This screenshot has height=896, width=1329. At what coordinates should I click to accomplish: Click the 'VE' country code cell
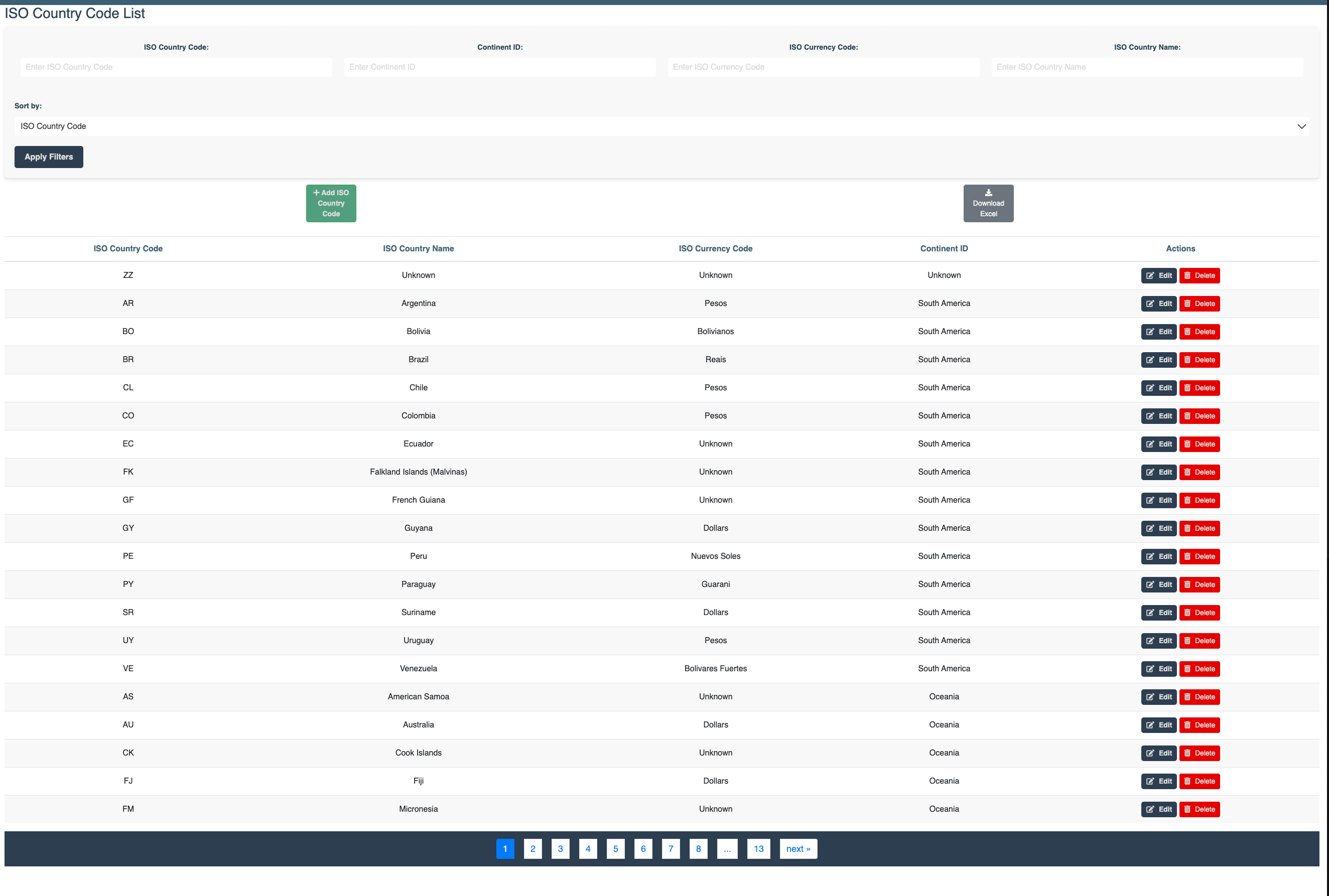(x=128, y=669)
